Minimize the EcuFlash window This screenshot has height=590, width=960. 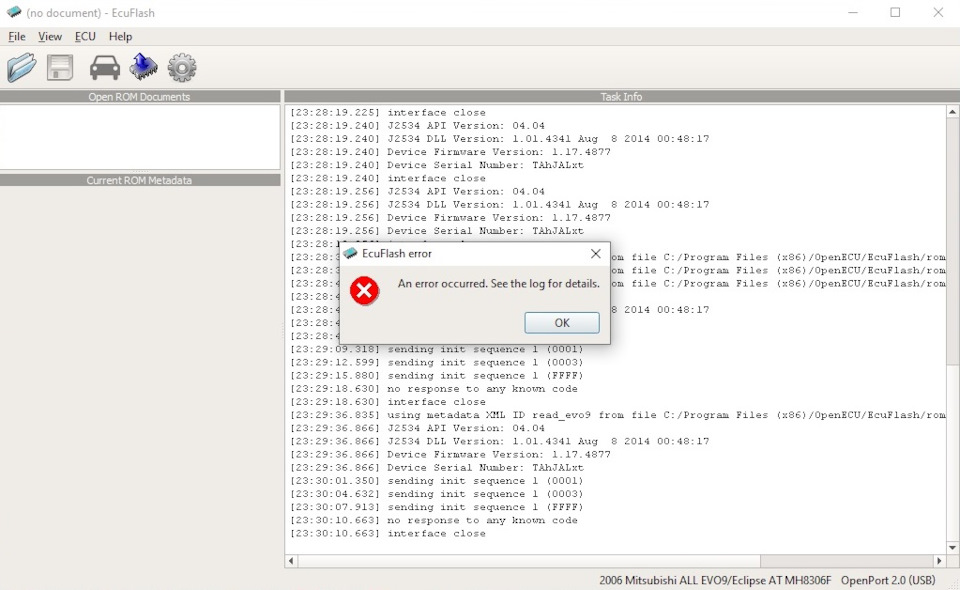point(853,12)
